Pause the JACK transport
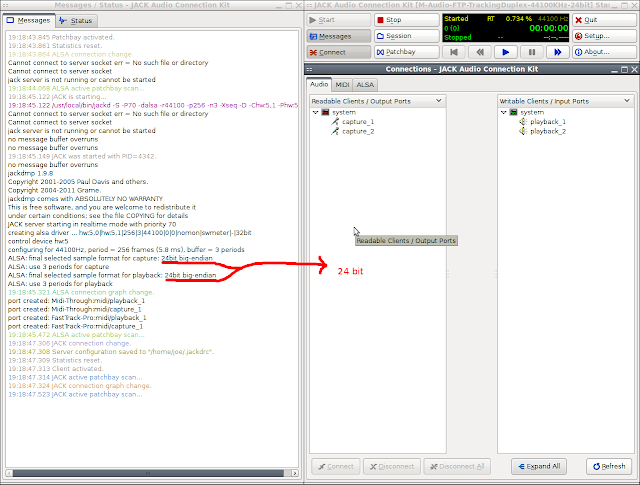The height and width of the screenshot is (485, 640). 532,52
